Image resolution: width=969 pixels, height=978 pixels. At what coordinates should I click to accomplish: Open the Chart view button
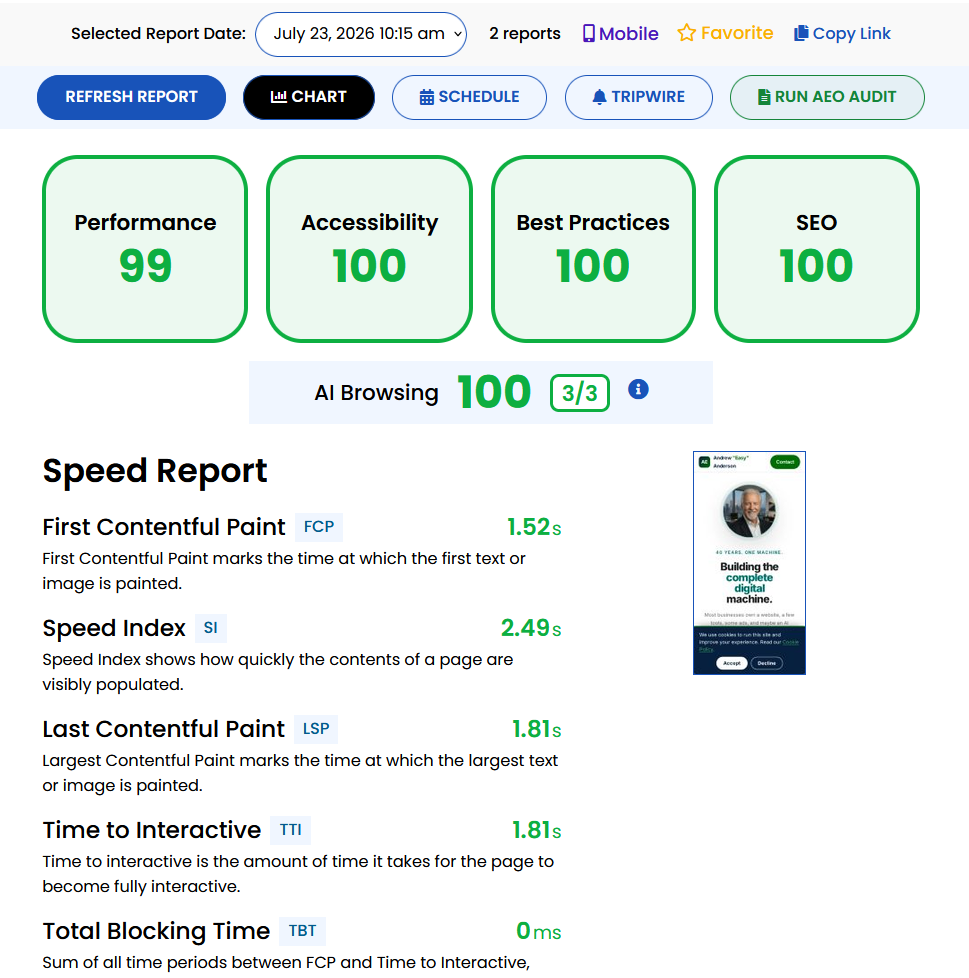tap(309, 97)
